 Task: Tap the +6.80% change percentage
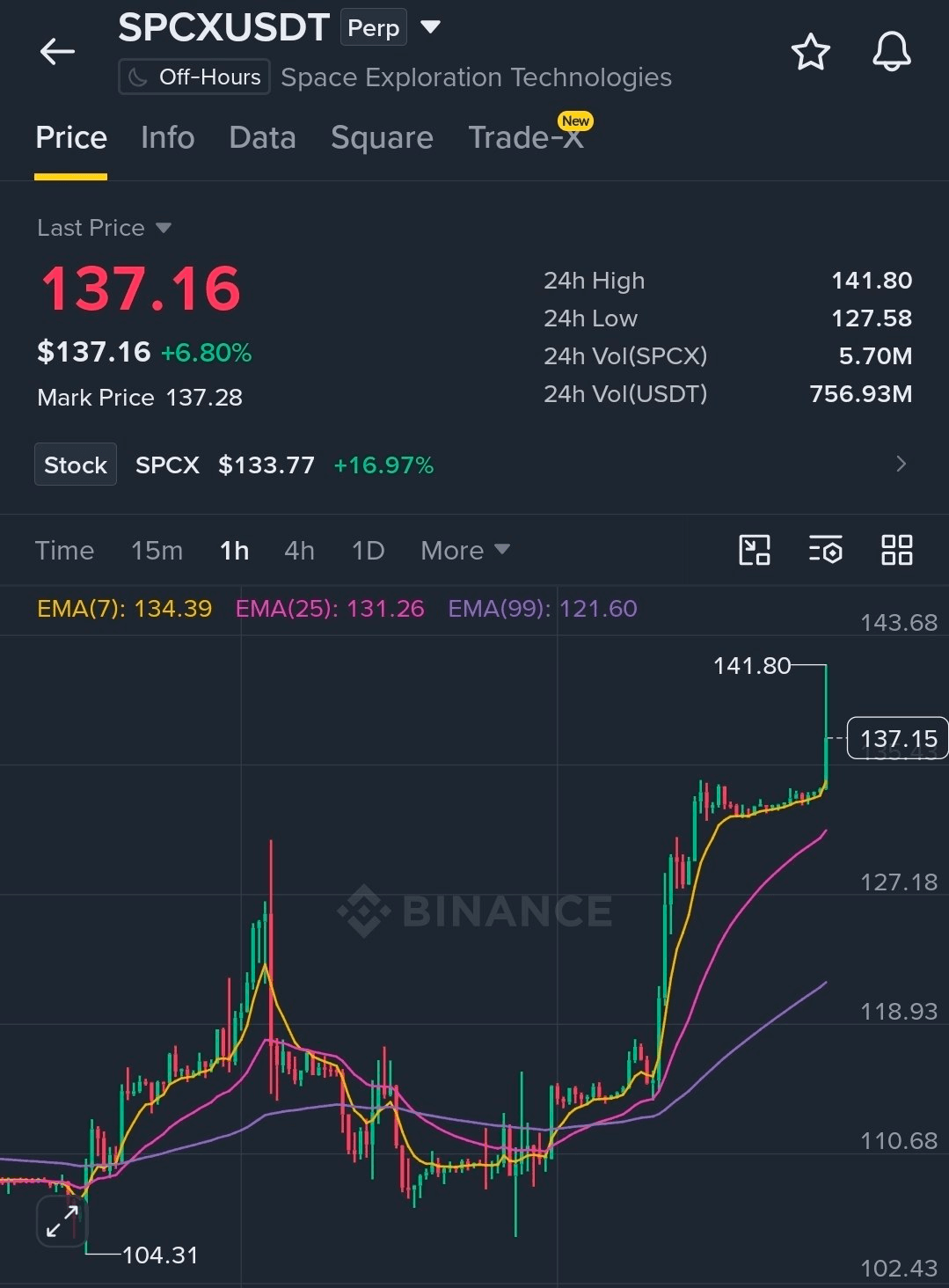pos(207,353)
